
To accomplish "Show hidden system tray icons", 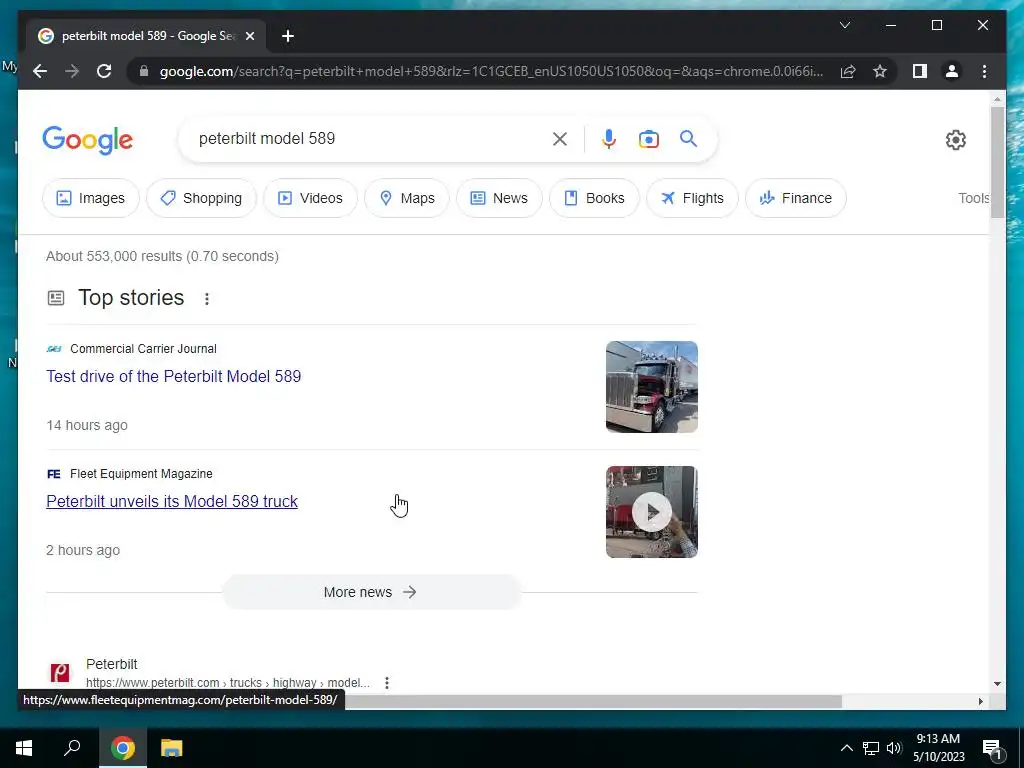I will (846, 748).
